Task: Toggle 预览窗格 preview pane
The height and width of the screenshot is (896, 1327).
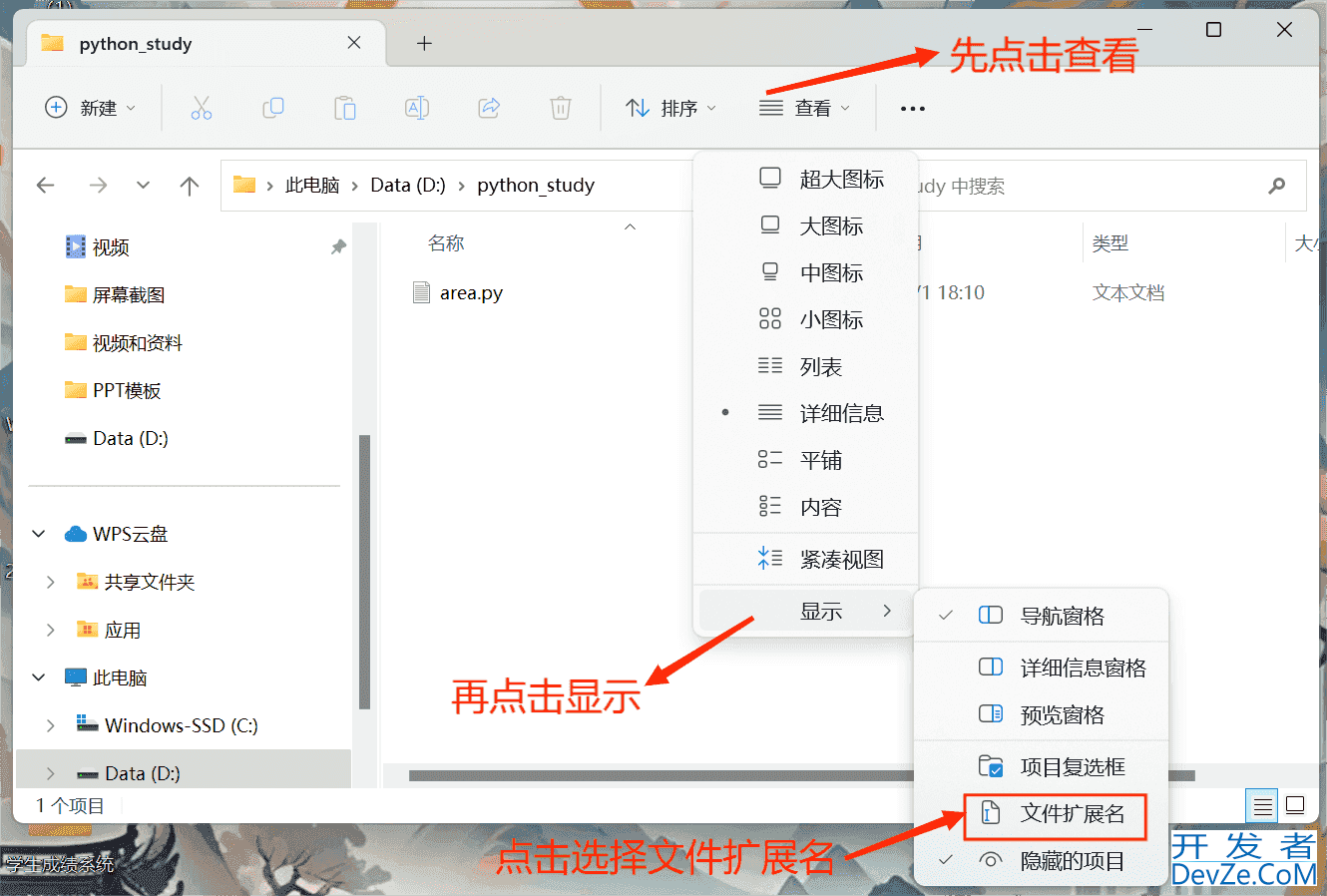Action: (x=1041, y=714)
